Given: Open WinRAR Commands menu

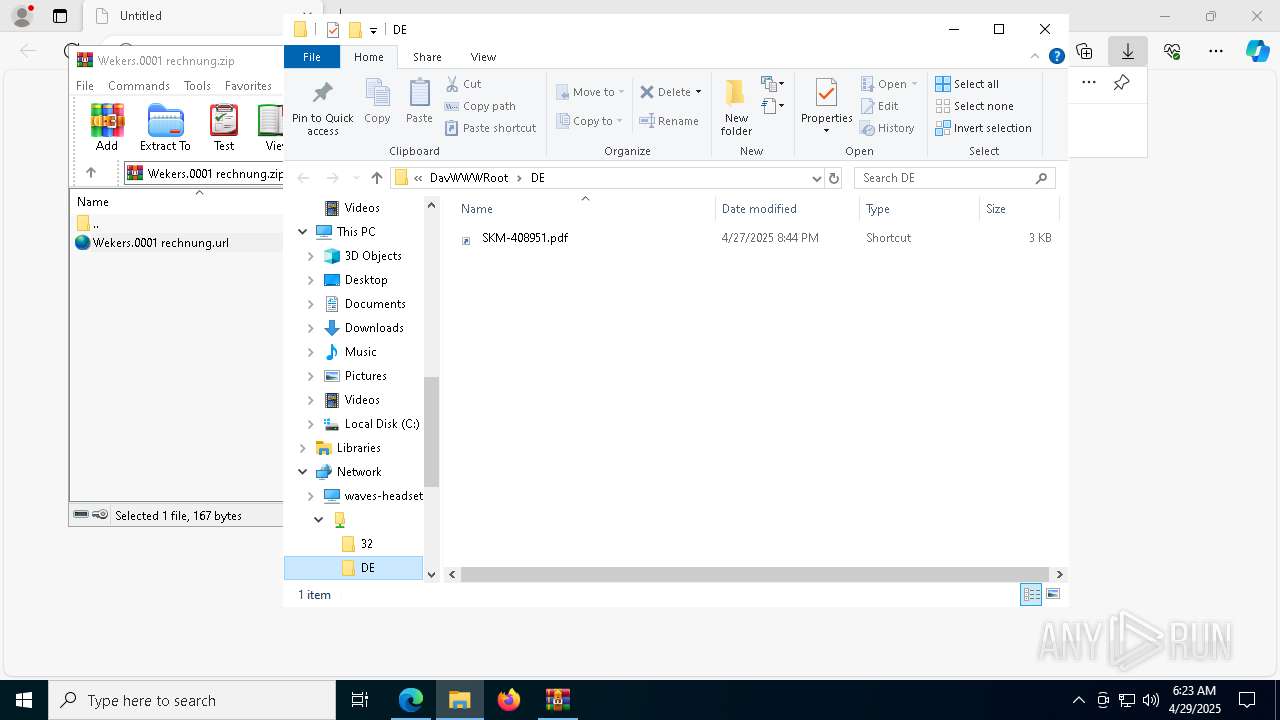Looking at the screenshot, I should pos(139,86).
